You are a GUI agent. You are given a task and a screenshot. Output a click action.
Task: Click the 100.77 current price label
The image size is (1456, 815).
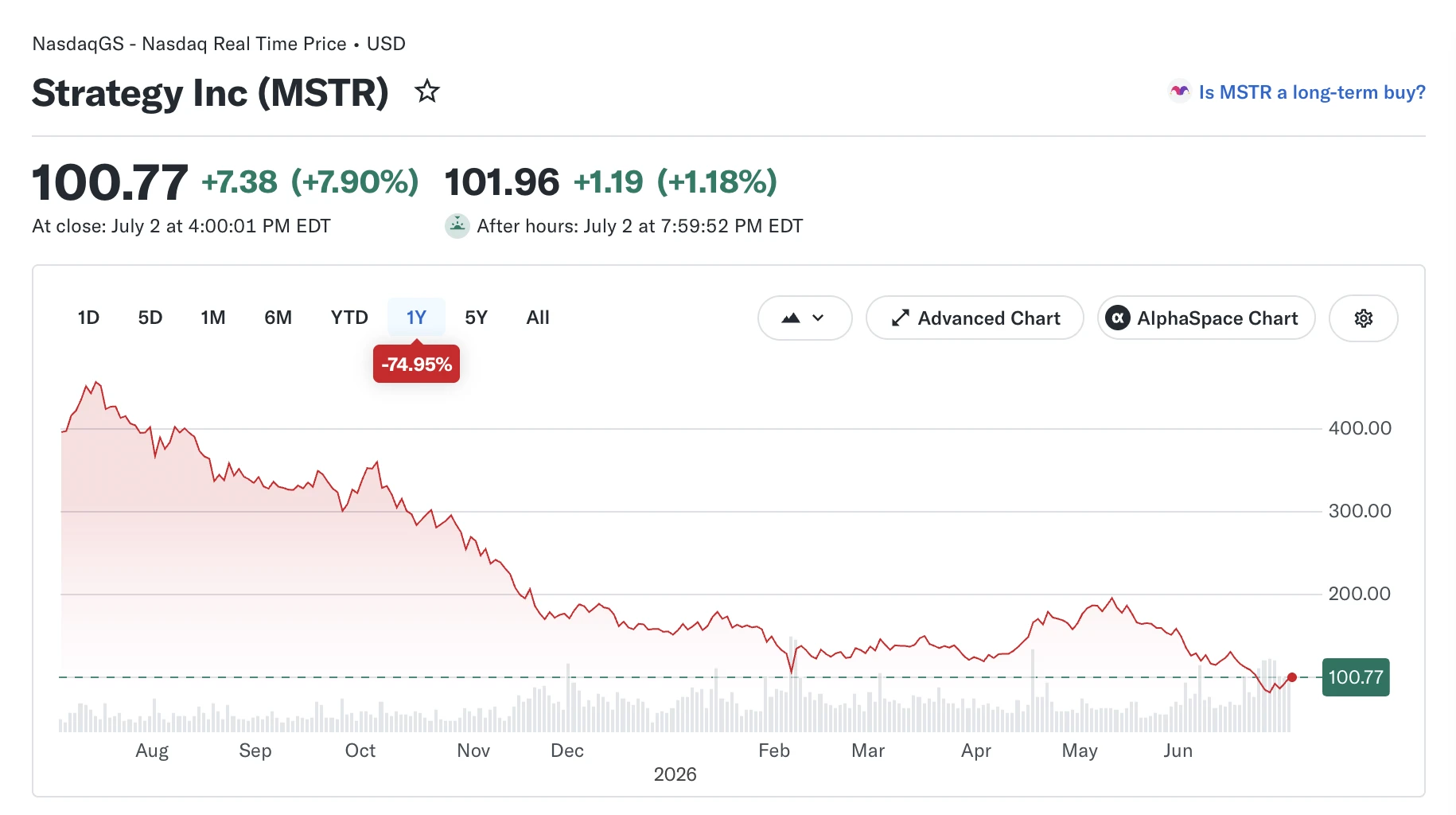(x=1356, y=677)
